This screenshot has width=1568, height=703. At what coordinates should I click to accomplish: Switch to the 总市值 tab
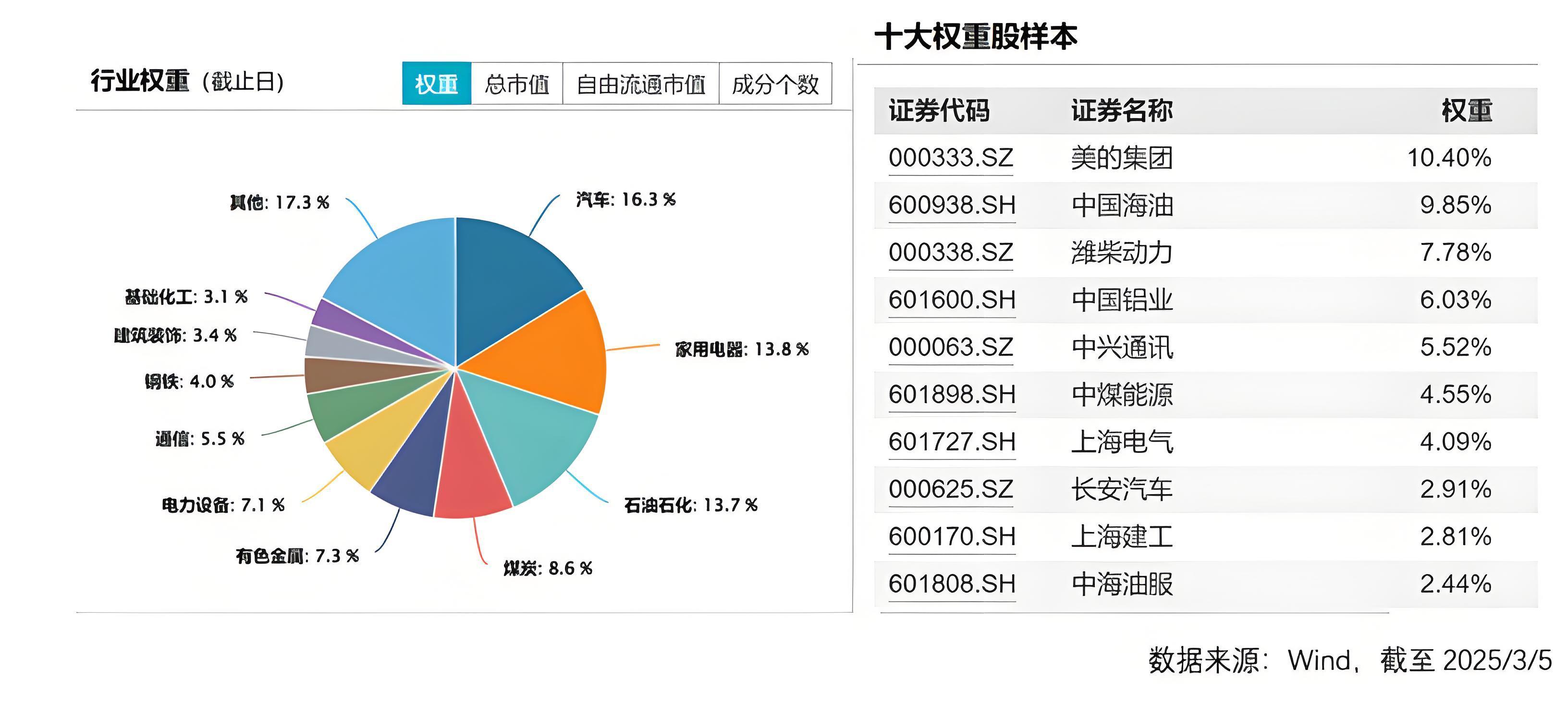click(x=517, y=84)
